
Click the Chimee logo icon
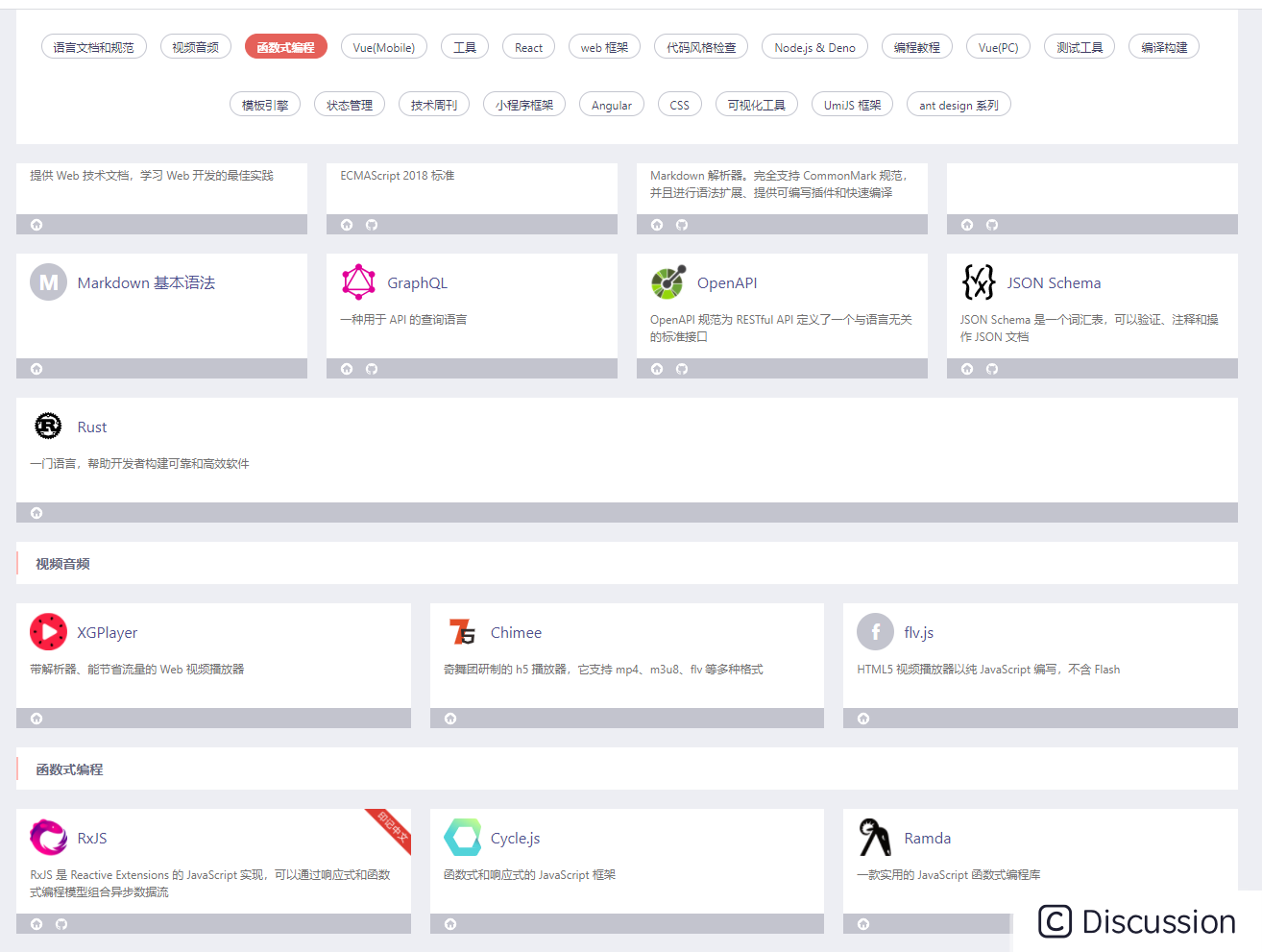[462, 632]
